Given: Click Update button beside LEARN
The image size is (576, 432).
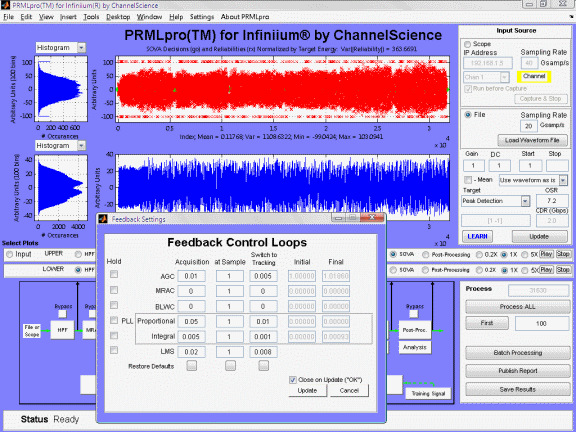Looking at the screenshot, I should (539, 237).
